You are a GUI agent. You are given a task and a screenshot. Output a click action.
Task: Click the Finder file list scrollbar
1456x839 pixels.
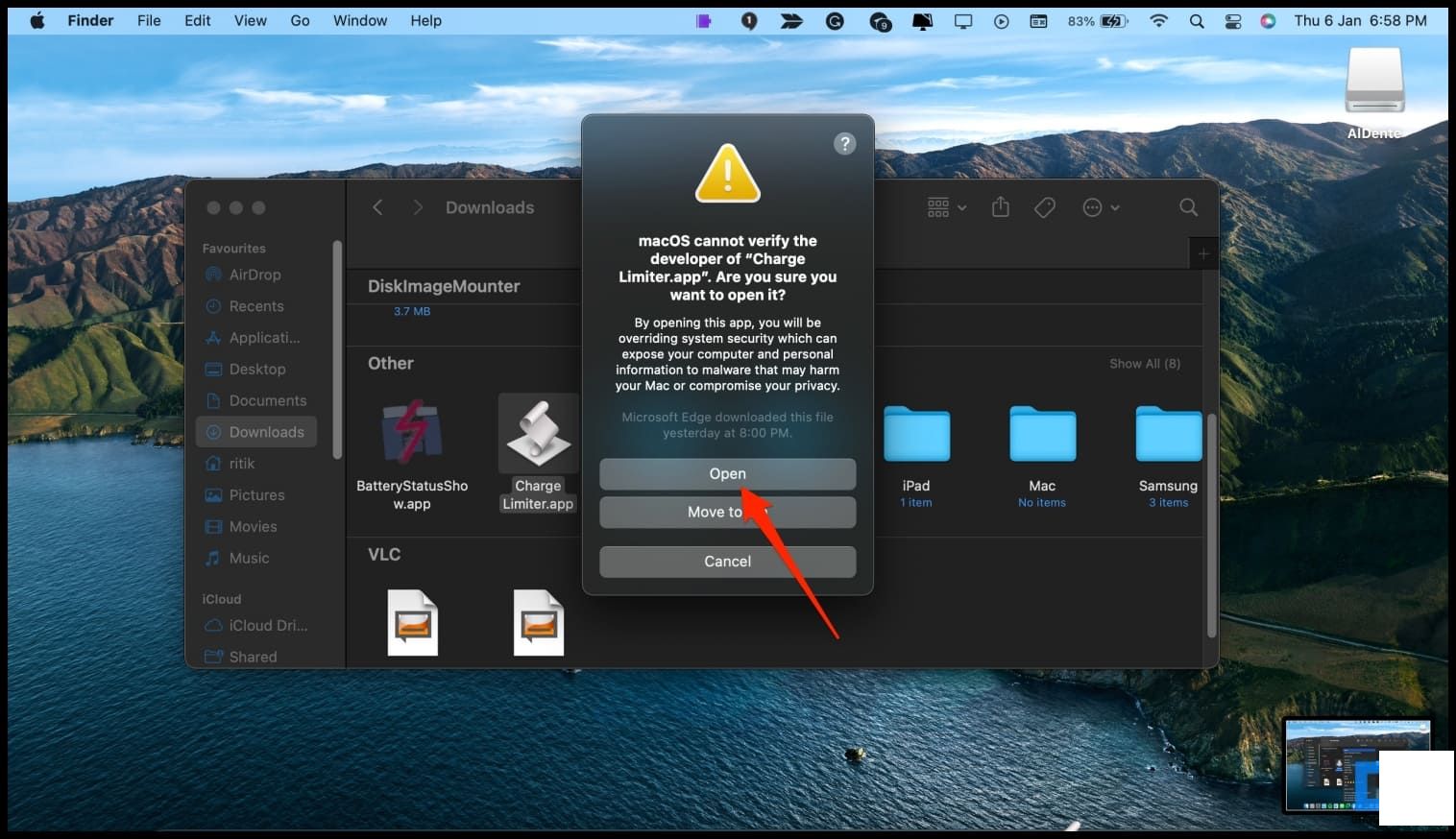pos(1211,526)
